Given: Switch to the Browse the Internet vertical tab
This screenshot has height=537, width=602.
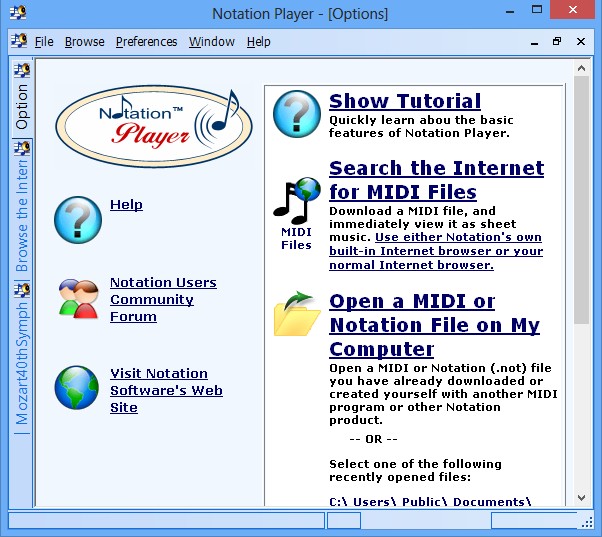Looking at the screenshot, I should point(22,210).
